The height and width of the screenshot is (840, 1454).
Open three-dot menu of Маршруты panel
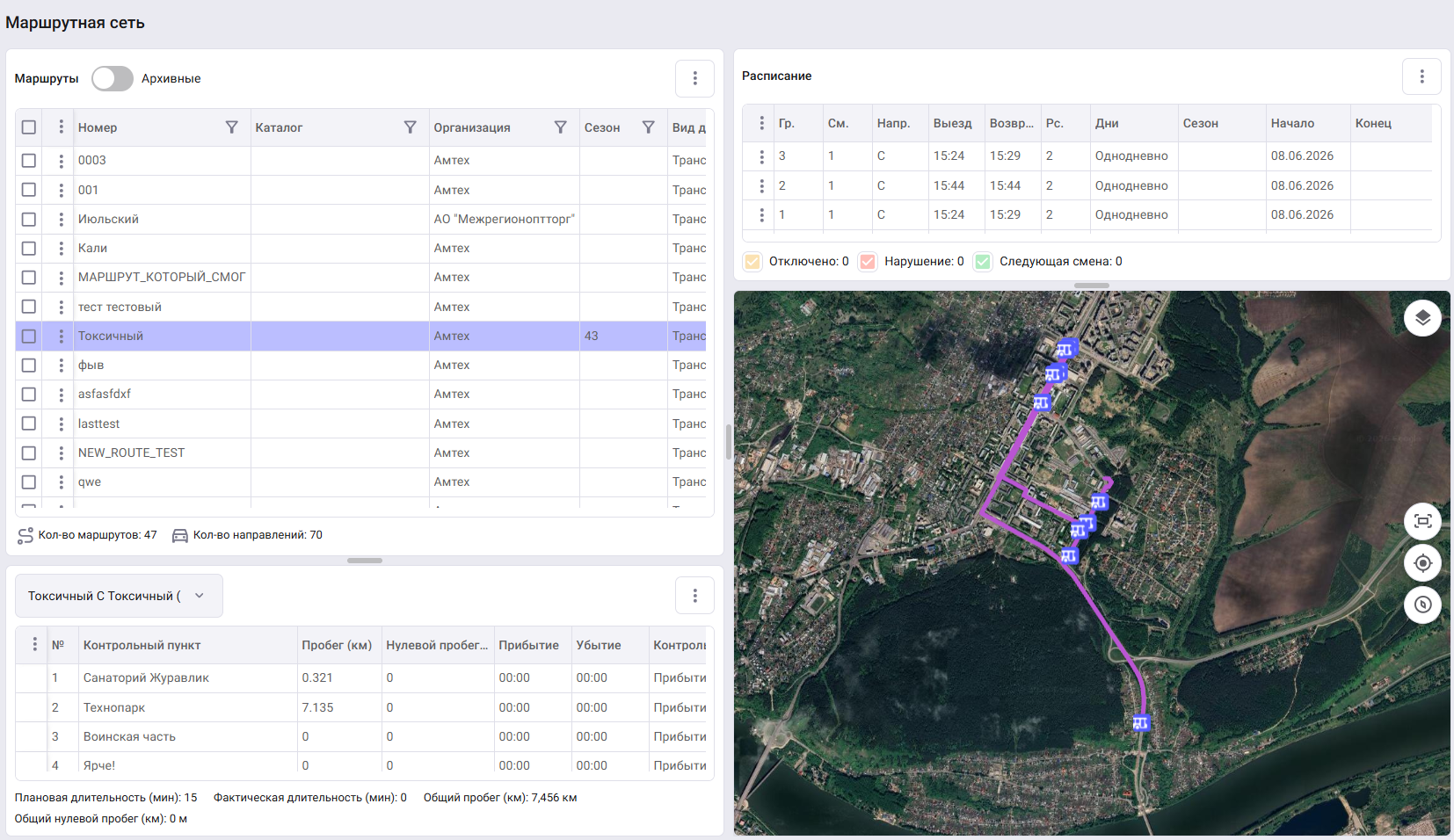694,78
